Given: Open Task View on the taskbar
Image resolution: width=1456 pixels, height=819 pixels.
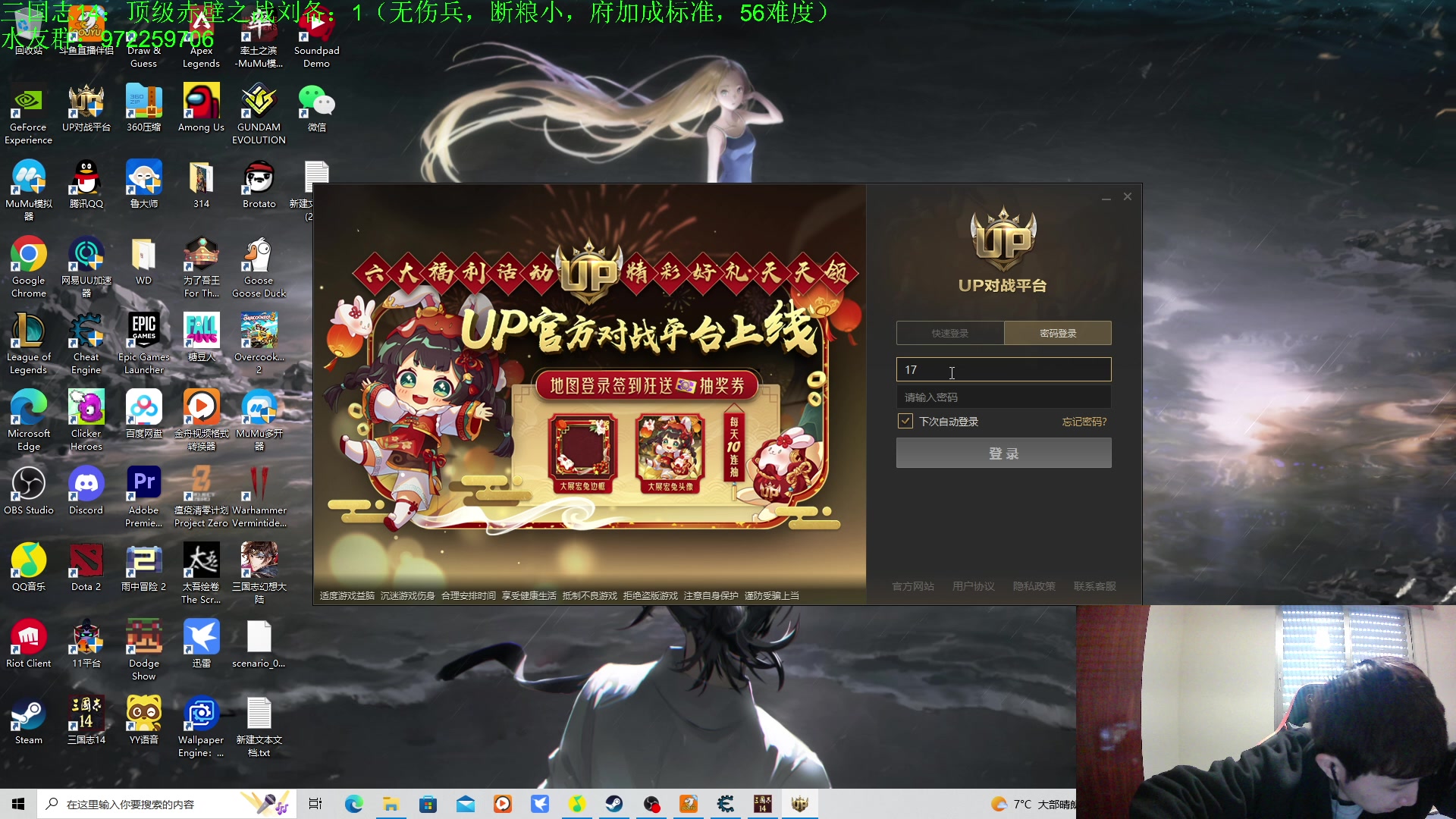Looking at the screenshot, I should point(315,804).
